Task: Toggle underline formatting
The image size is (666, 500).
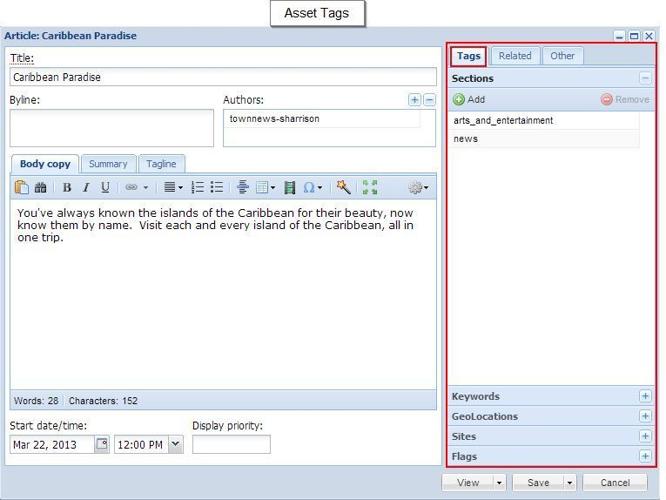Action: [105, 187]
